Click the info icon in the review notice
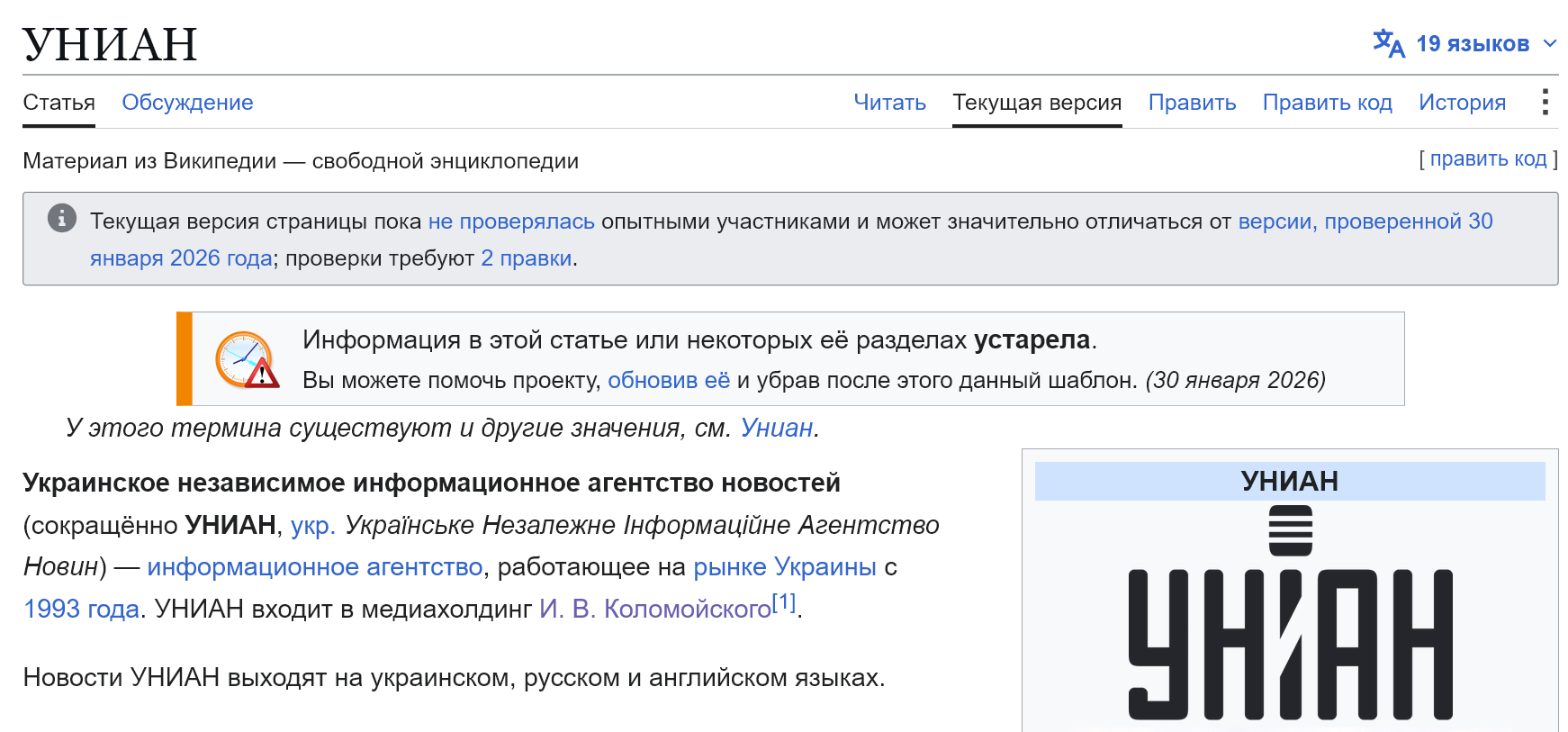The image size is (1568, 732). click(61, 218)
